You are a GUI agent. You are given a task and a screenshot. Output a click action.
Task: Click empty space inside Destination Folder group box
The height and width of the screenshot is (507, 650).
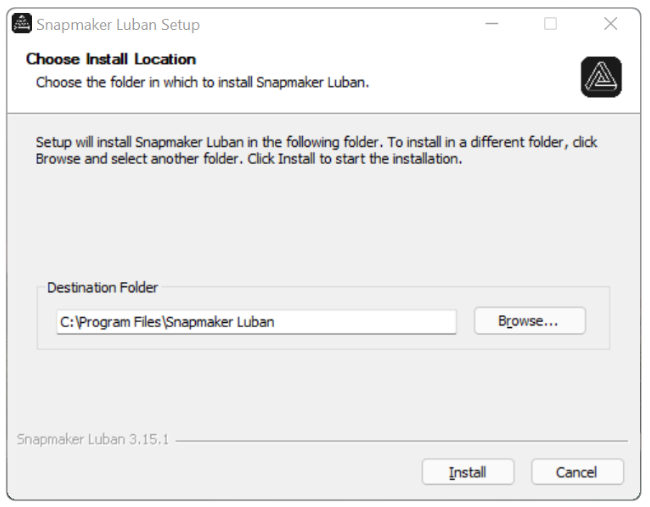(323, 342)
